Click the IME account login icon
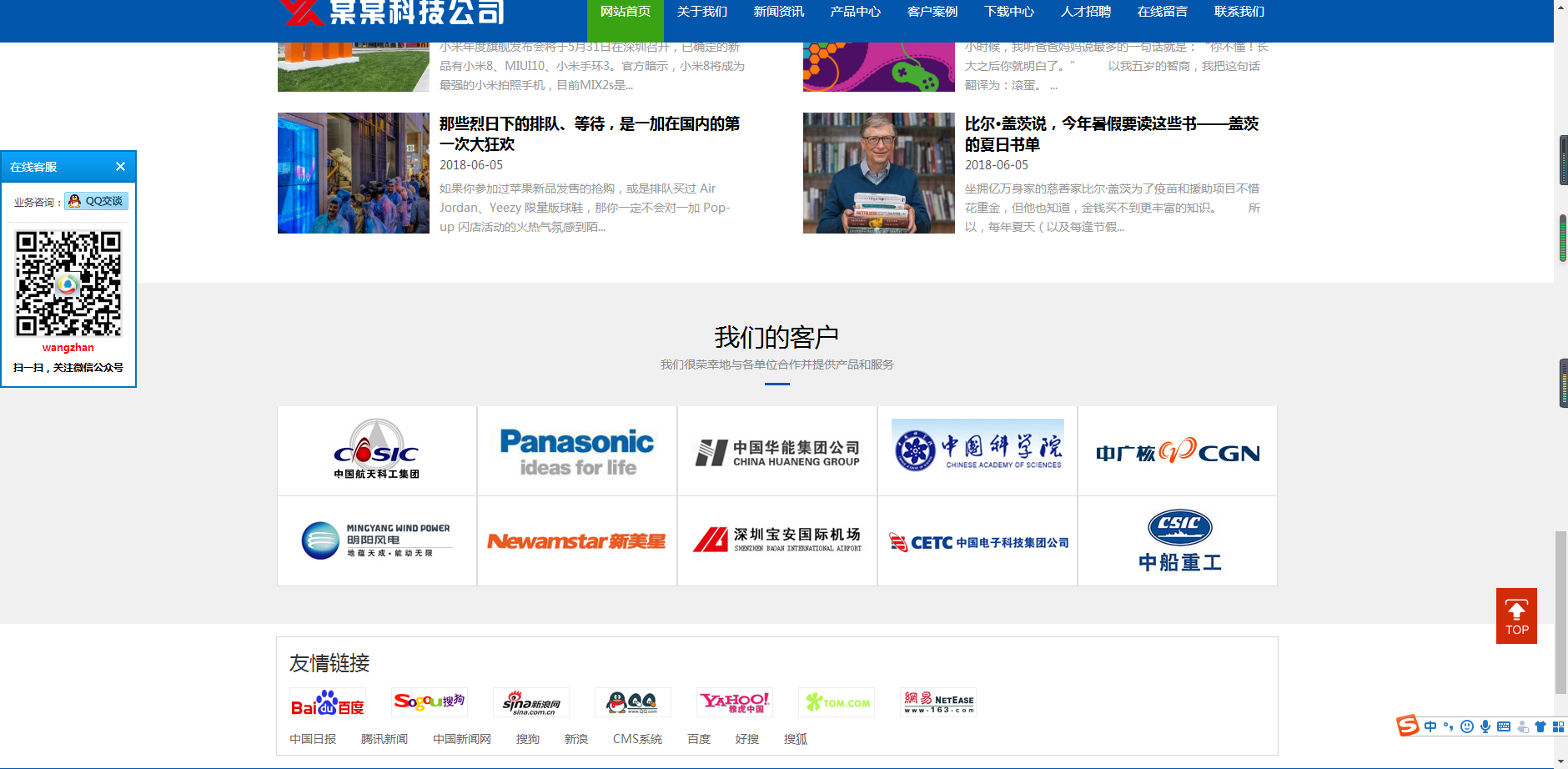 click(x=1523, y=726)
